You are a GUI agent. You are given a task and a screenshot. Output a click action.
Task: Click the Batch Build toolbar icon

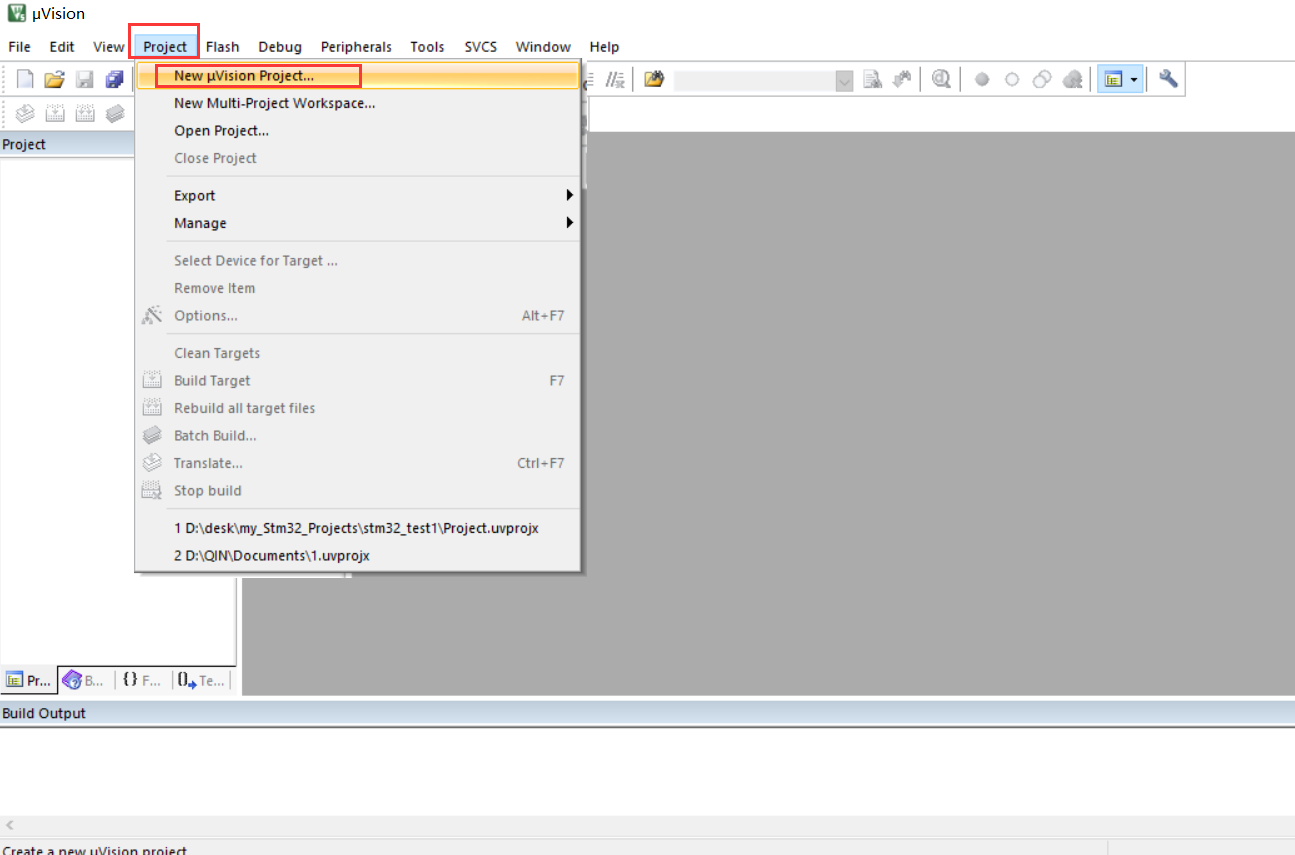pos(115,114)
